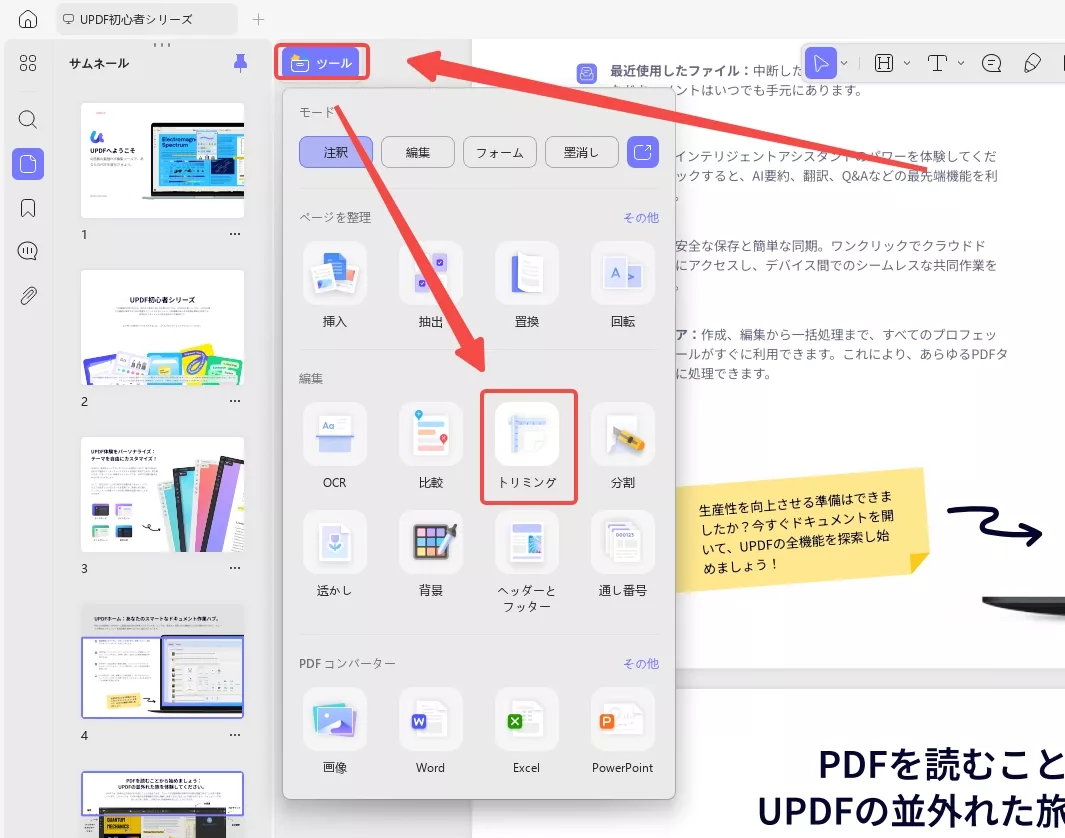Expand the highlight tool dropdown arrow
This screenshot has height=838, width=1065.
click(907, 63)
